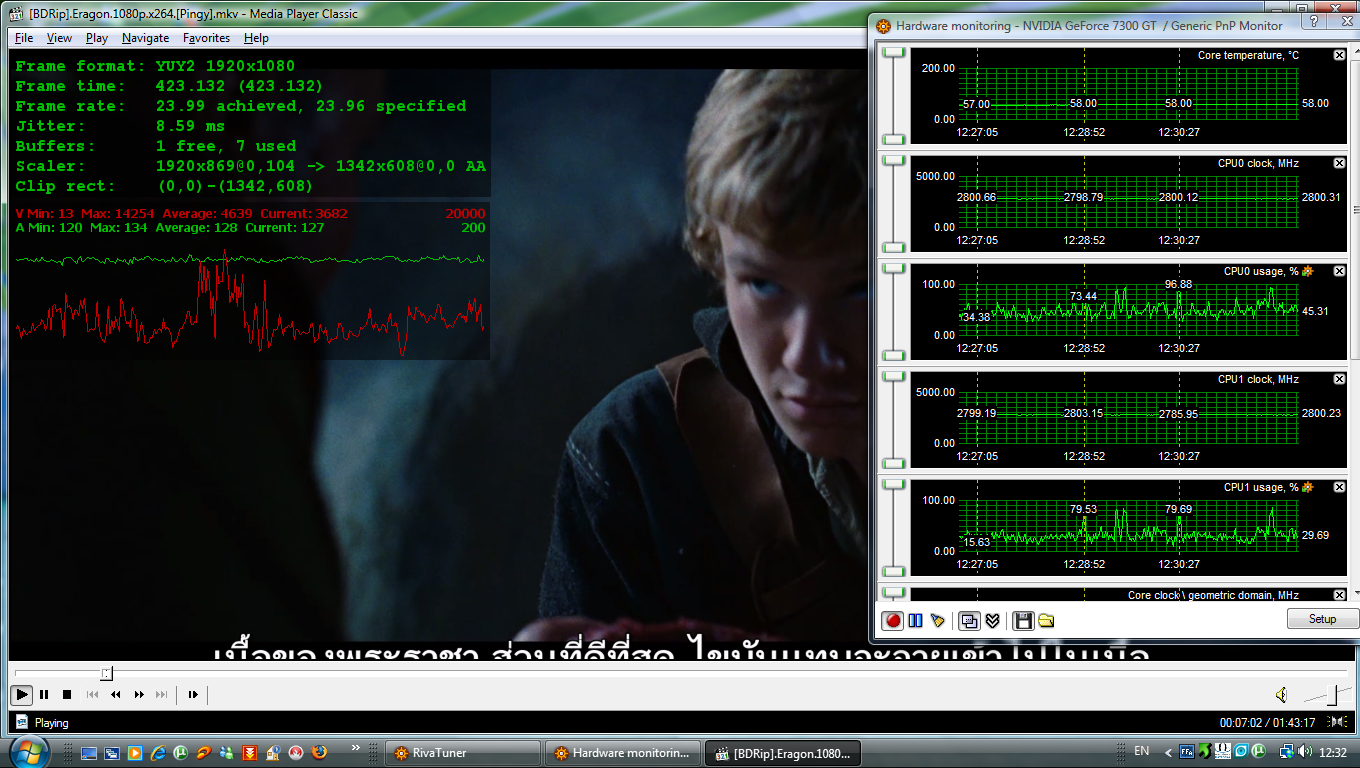Toggle the always-on-top windows icon
Screen dimensions: 1360x768
pyautogui.click(x=968, y=621)
